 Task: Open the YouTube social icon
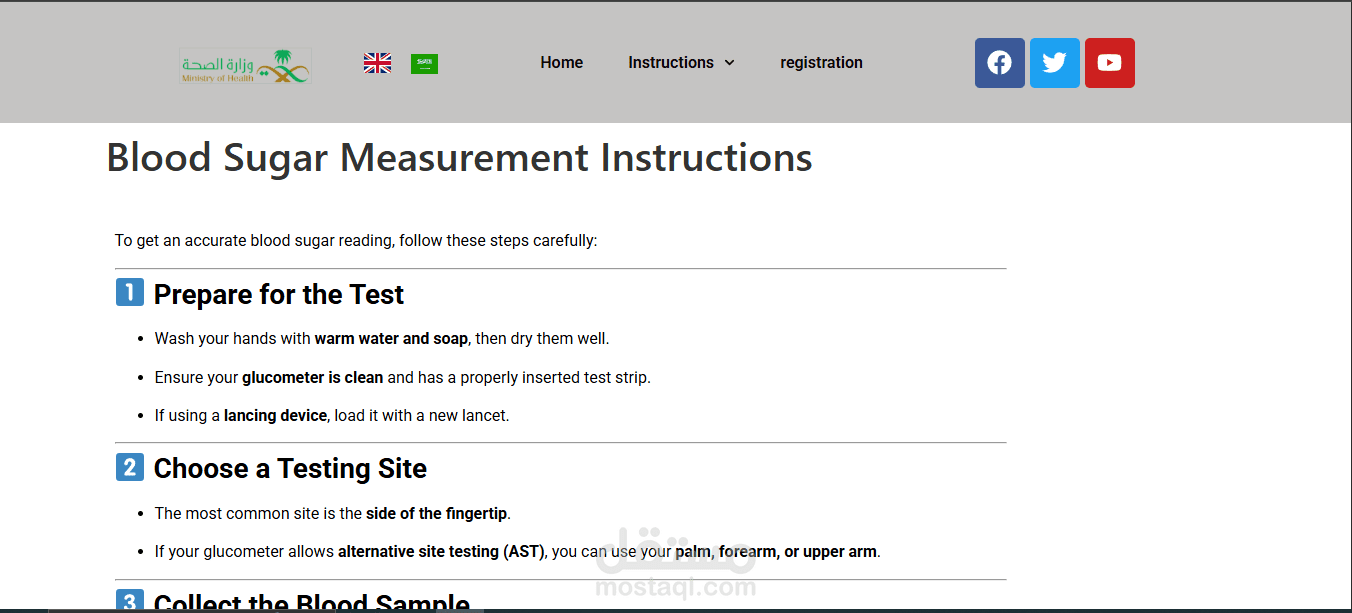tap(1109, 63)
